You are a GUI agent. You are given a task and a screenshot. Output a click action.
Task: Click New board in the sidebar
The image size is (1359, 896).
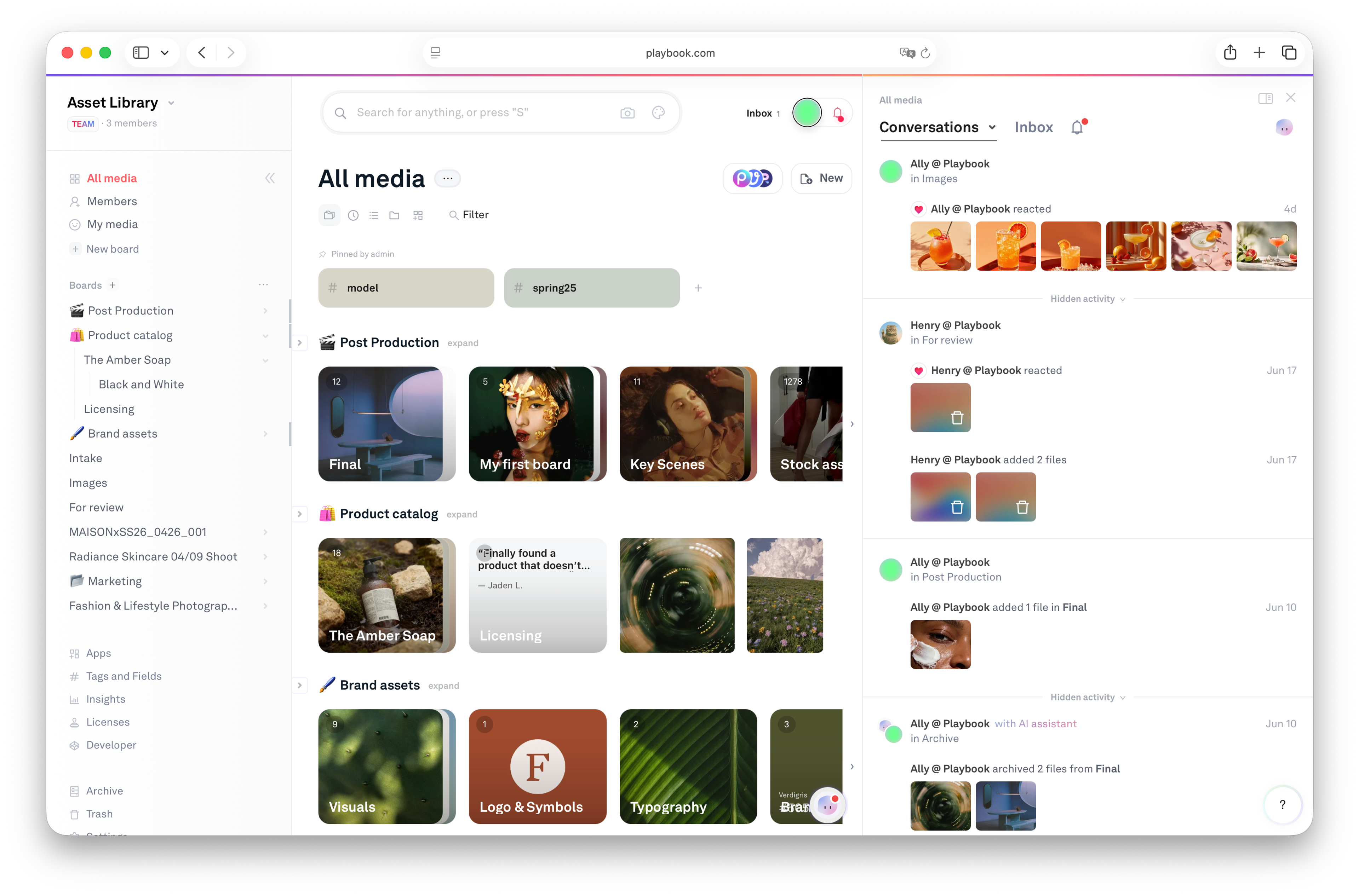(112, 249)
